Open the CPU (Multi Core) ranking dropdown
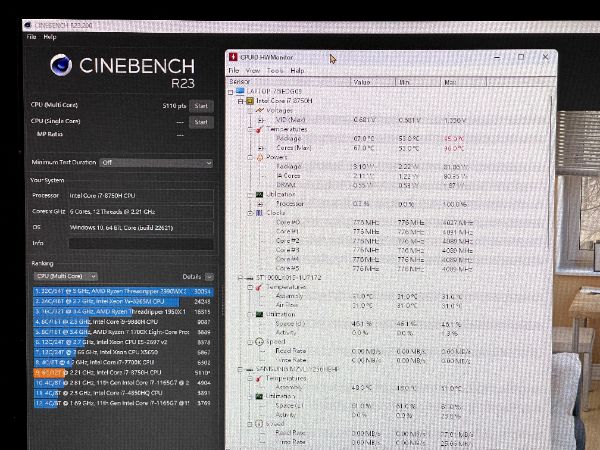The image size is (600, 450). tap(65, 276)
